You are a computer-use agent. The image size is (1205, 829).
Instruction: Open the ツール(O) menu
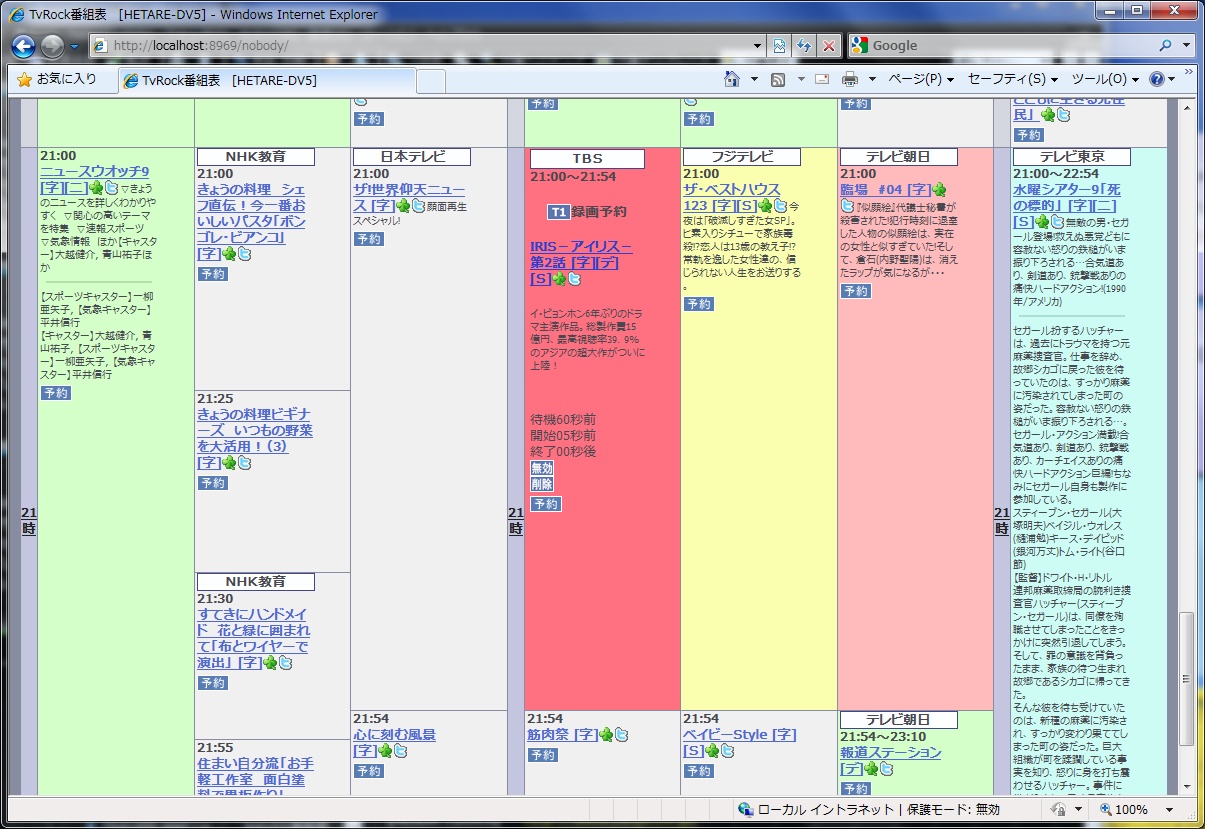(1104, 79)
